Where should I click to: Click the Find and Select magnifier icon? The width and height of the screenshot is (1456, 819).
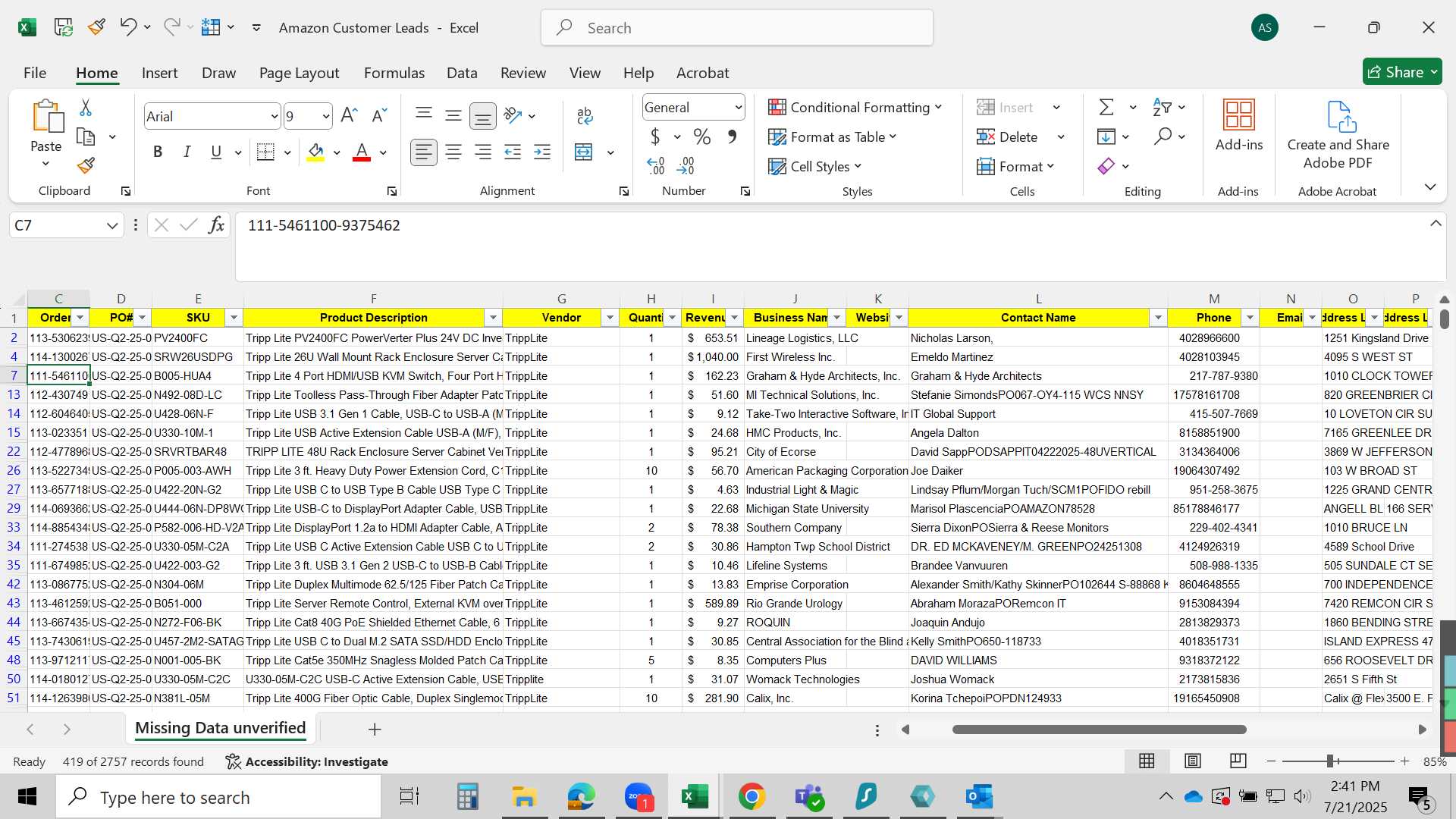[1163, 136]
